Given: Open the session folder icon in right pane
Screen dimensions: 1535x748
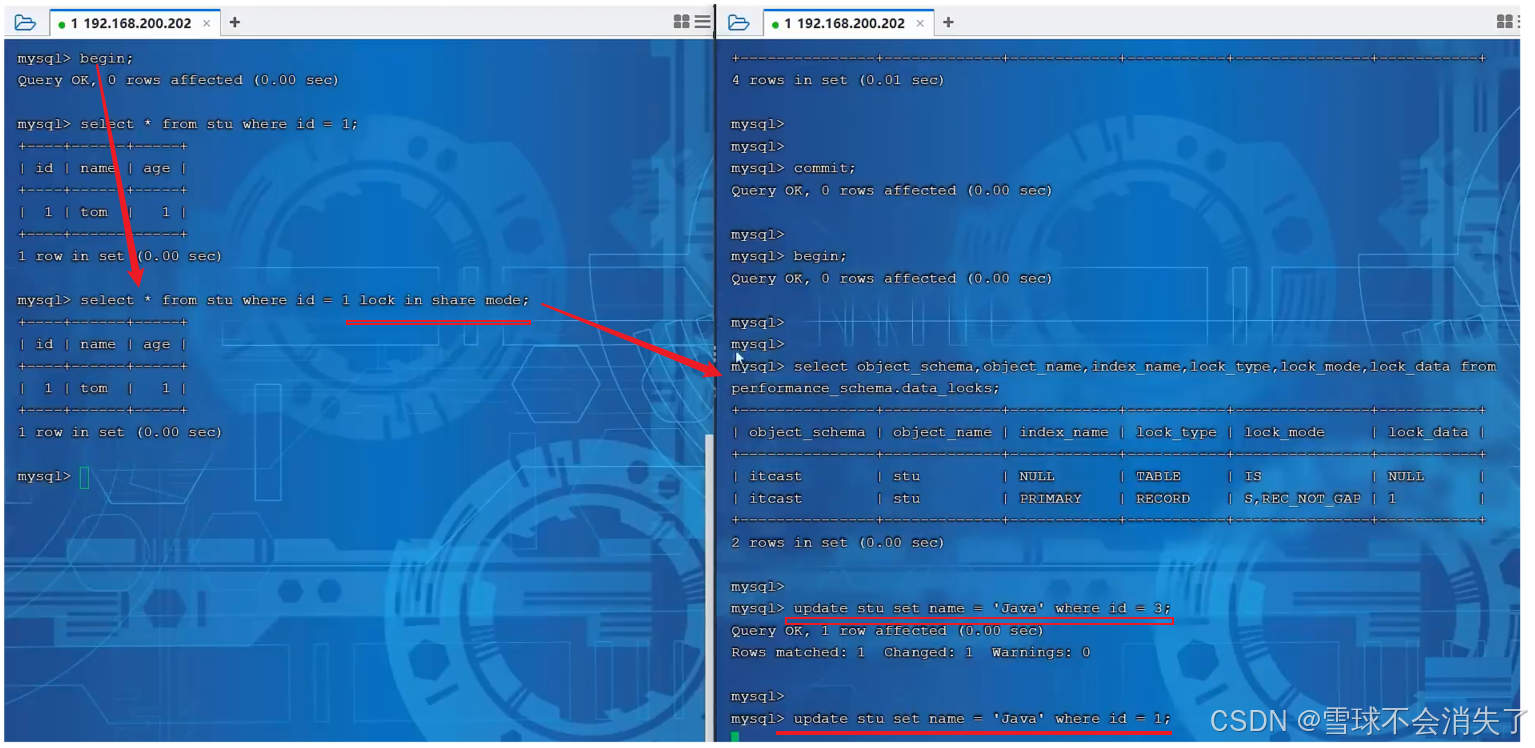Looking at the screenshot, I should [x=739, y=22].
